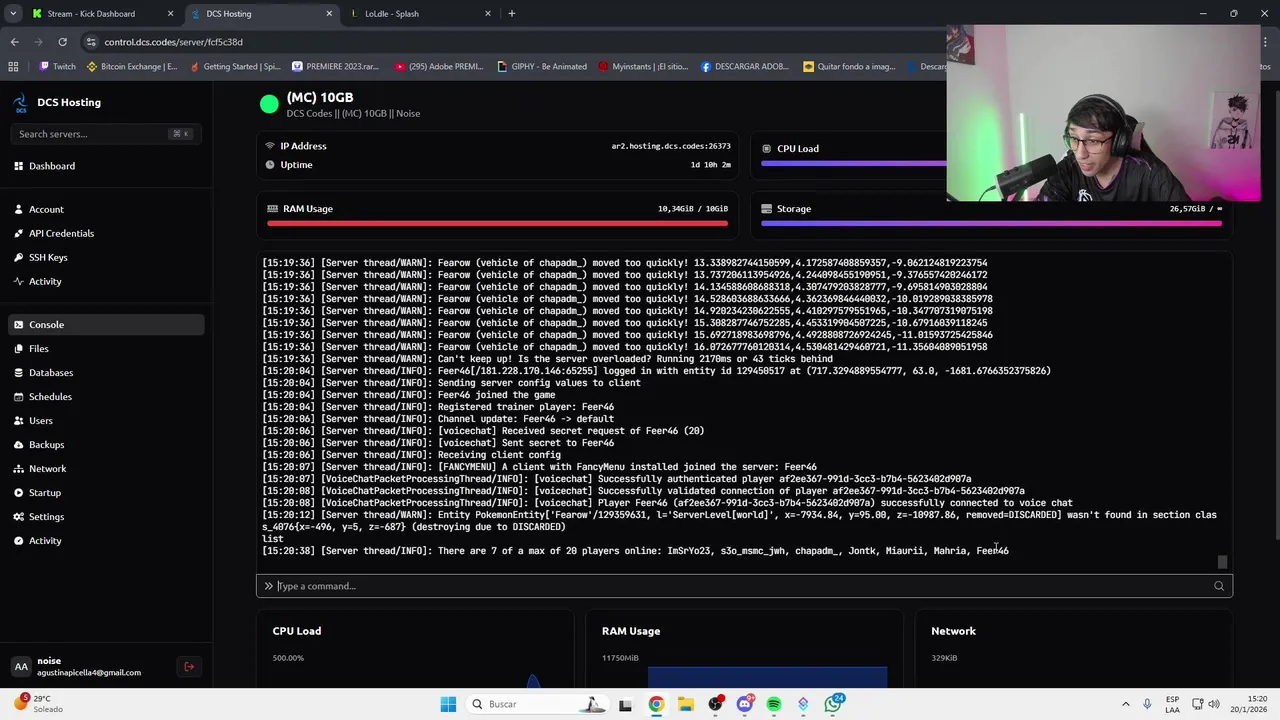1280x720 pixels.
Task: Close the Stream - Kick Dashboard tab
Action: (x=170, y=14)
